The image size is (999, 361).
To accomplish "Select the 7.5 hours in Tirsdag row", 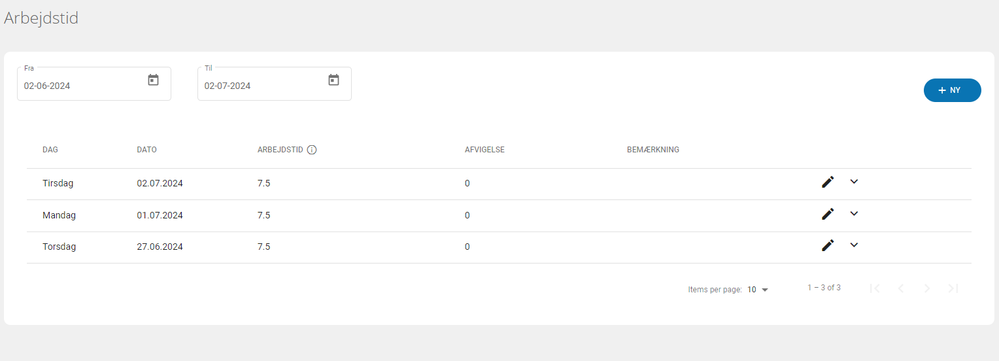I will (264, 183).
